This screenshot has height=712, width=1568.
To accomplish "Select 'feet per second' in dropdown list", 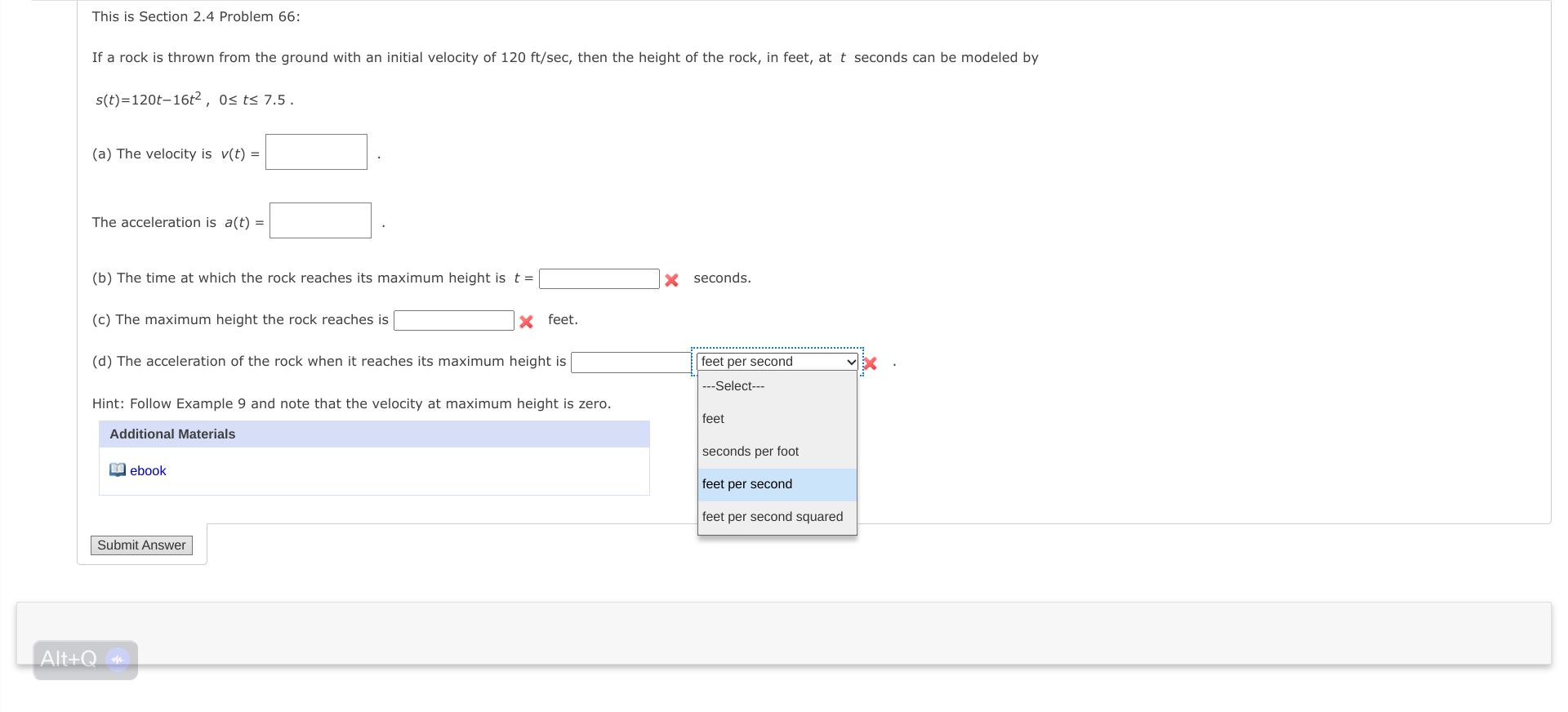I will pyautogui.click(x=777, y=484).
